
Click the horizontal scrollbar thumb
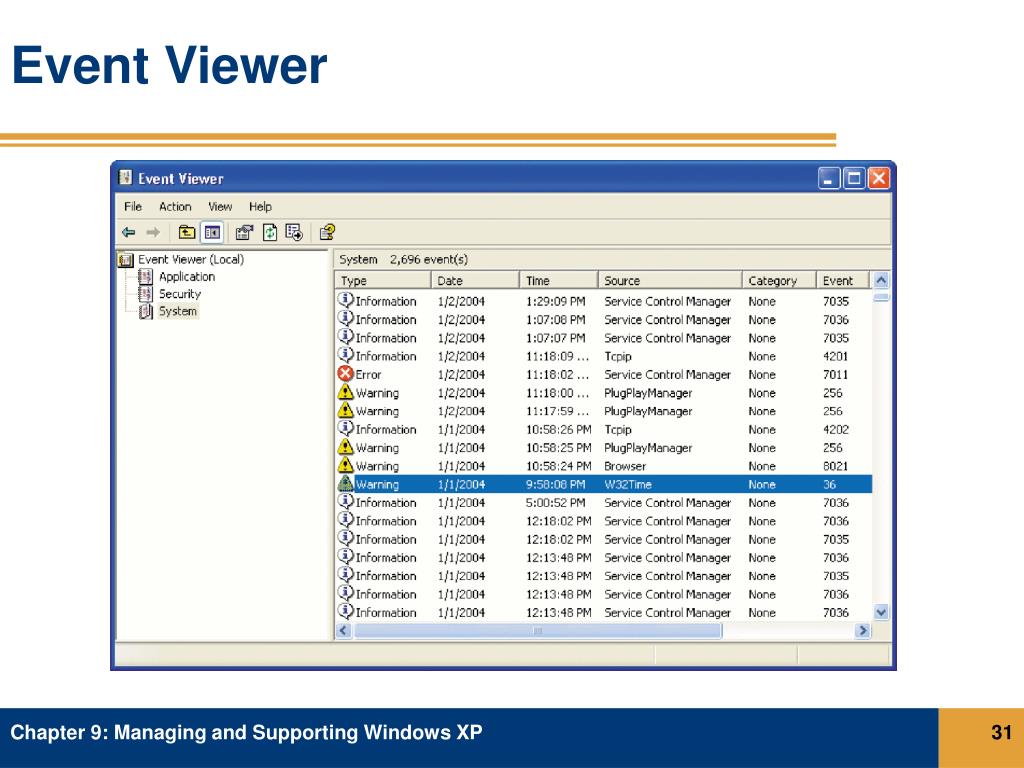click(537, 630)
